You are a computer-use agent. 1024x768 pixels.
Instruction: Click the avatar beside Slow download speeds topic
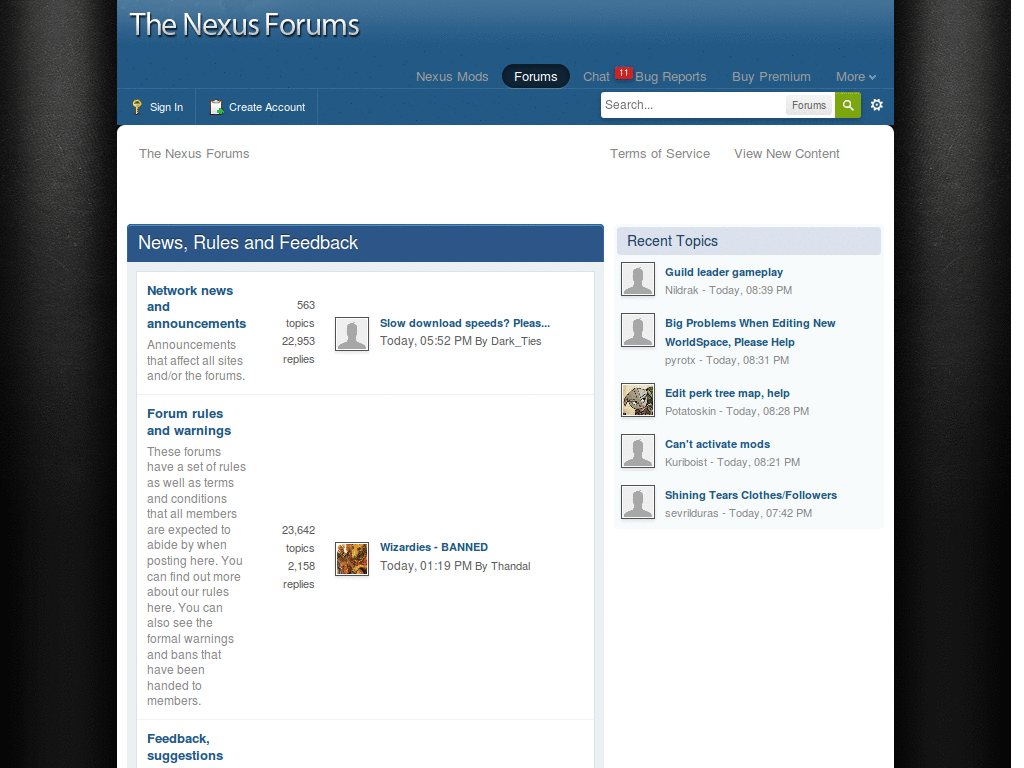351,333
